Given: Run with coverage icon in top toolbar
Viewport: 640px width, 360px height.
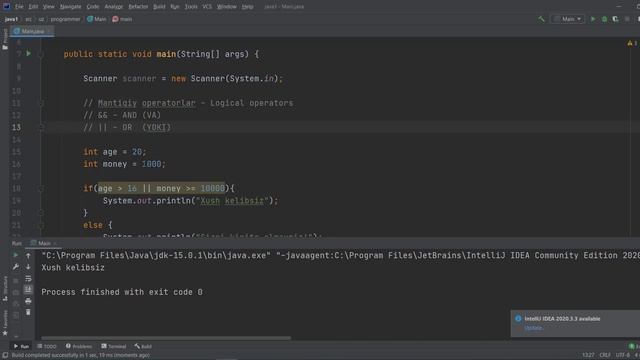Looking at the screenshot, I should [x=616, y=19].
